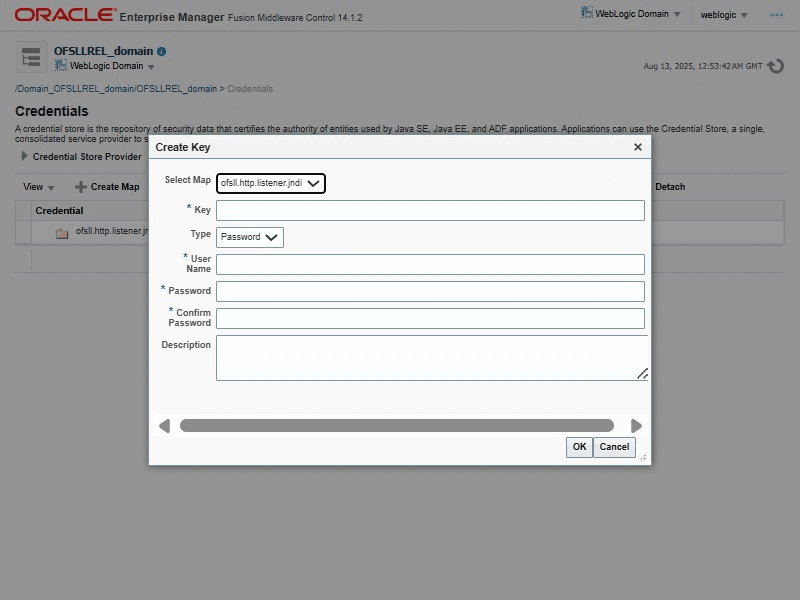Click into the Description text area
800x600 pixels.
[431, 358]
